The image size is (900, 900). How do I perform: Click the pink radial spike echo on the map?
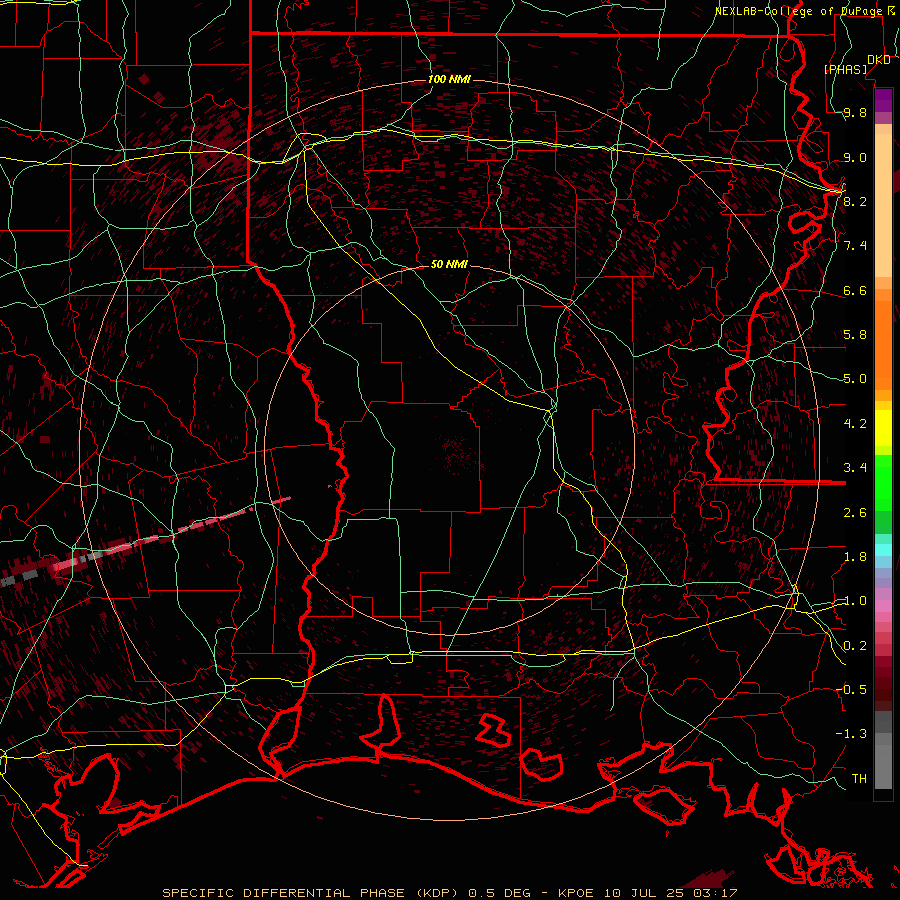[x=172, y=534]
